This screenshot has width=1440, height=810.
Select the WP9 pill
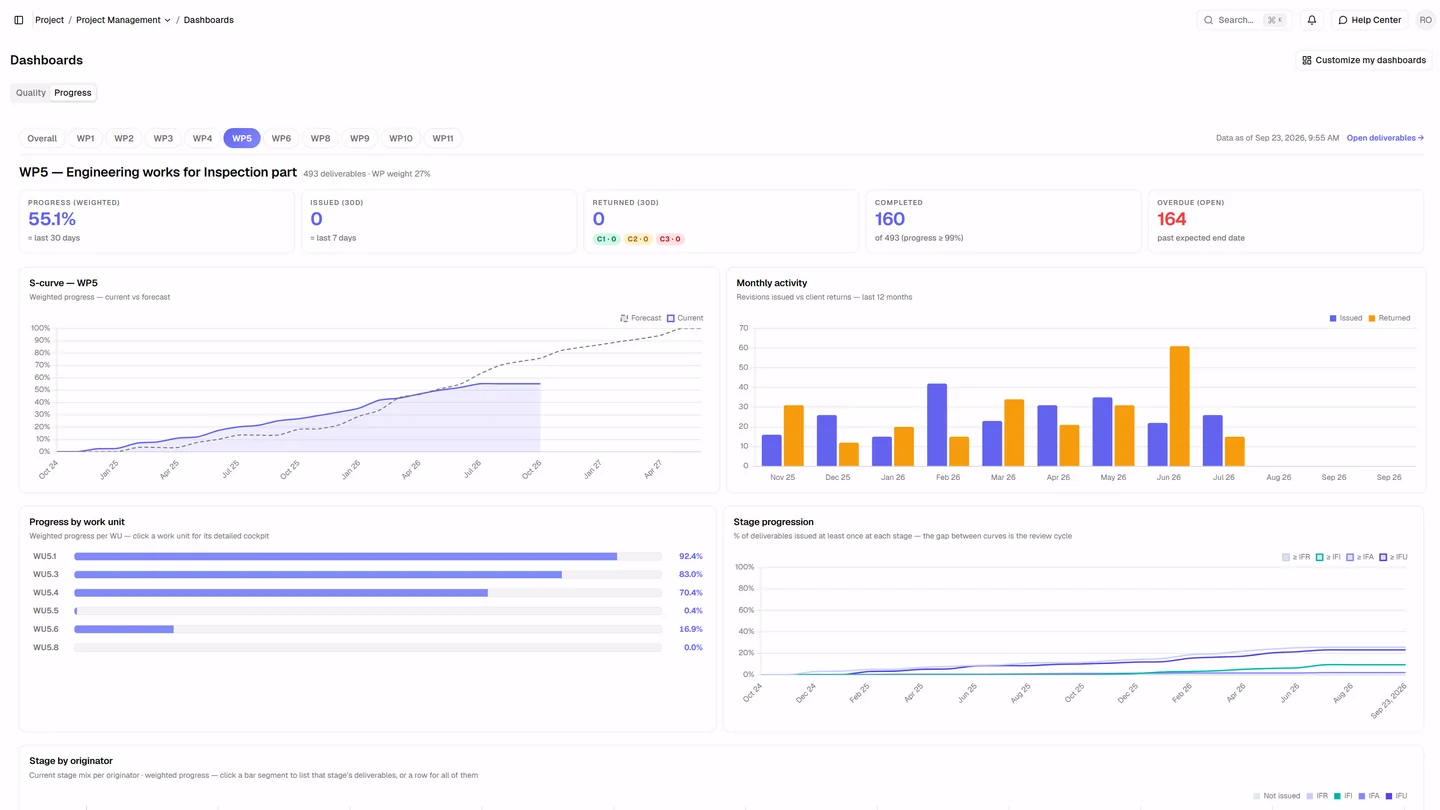(x=359, y=138)
